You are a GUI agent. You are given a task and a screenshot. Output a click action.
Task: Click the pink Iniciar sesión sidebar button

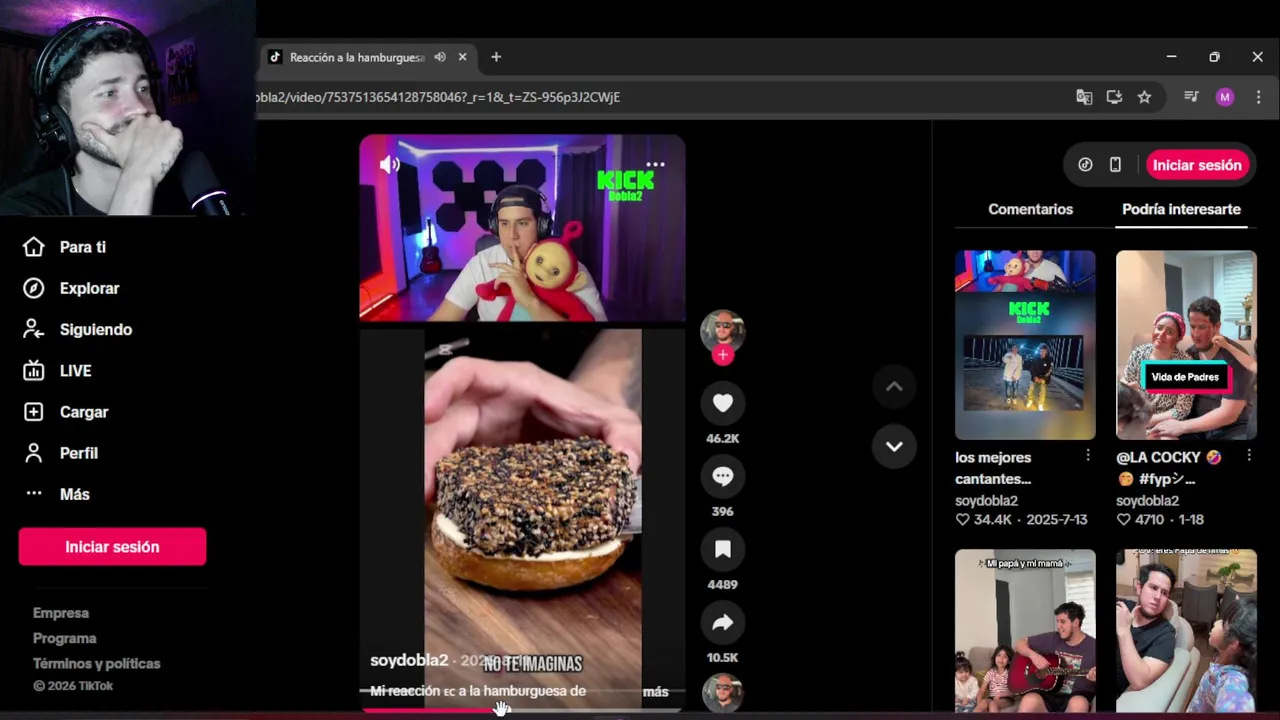pos(112,547)
